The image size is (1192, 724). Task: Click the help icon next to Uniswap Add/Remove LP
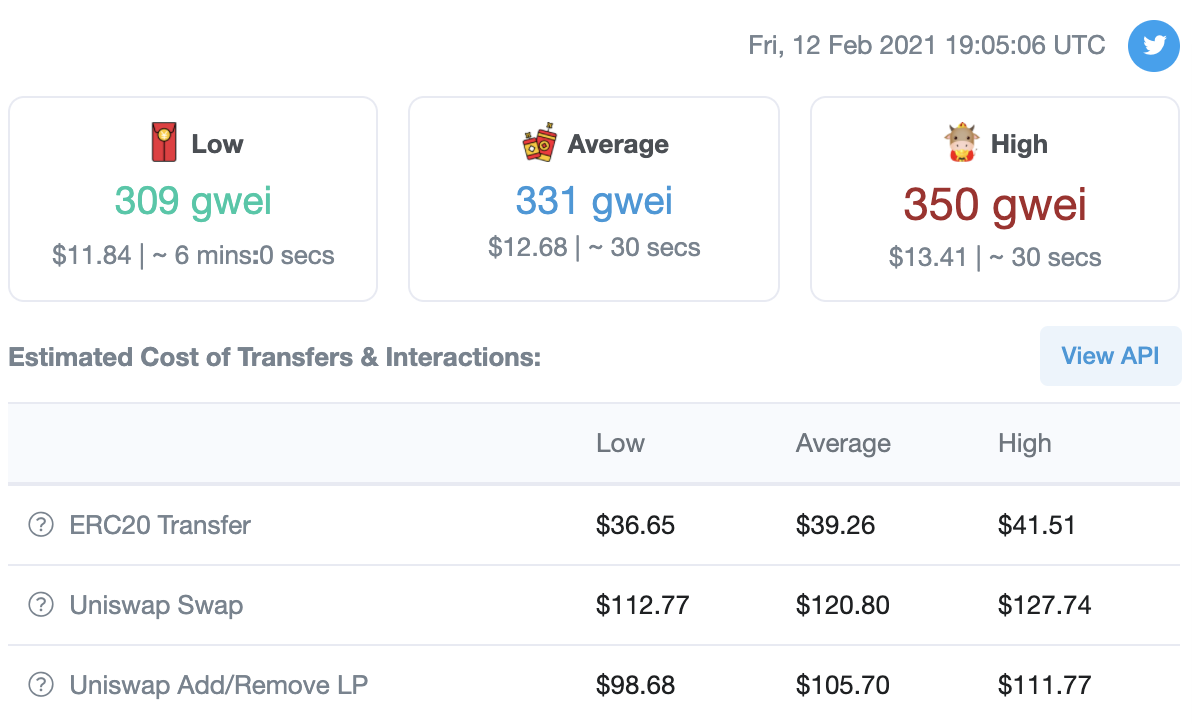click(x=41, y=684)
